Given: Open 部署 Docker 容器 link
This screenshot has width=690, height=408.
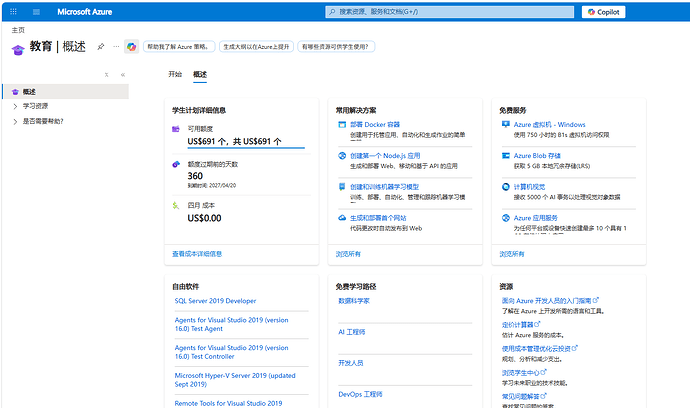Looking at the screenshot, I should 375,125.
